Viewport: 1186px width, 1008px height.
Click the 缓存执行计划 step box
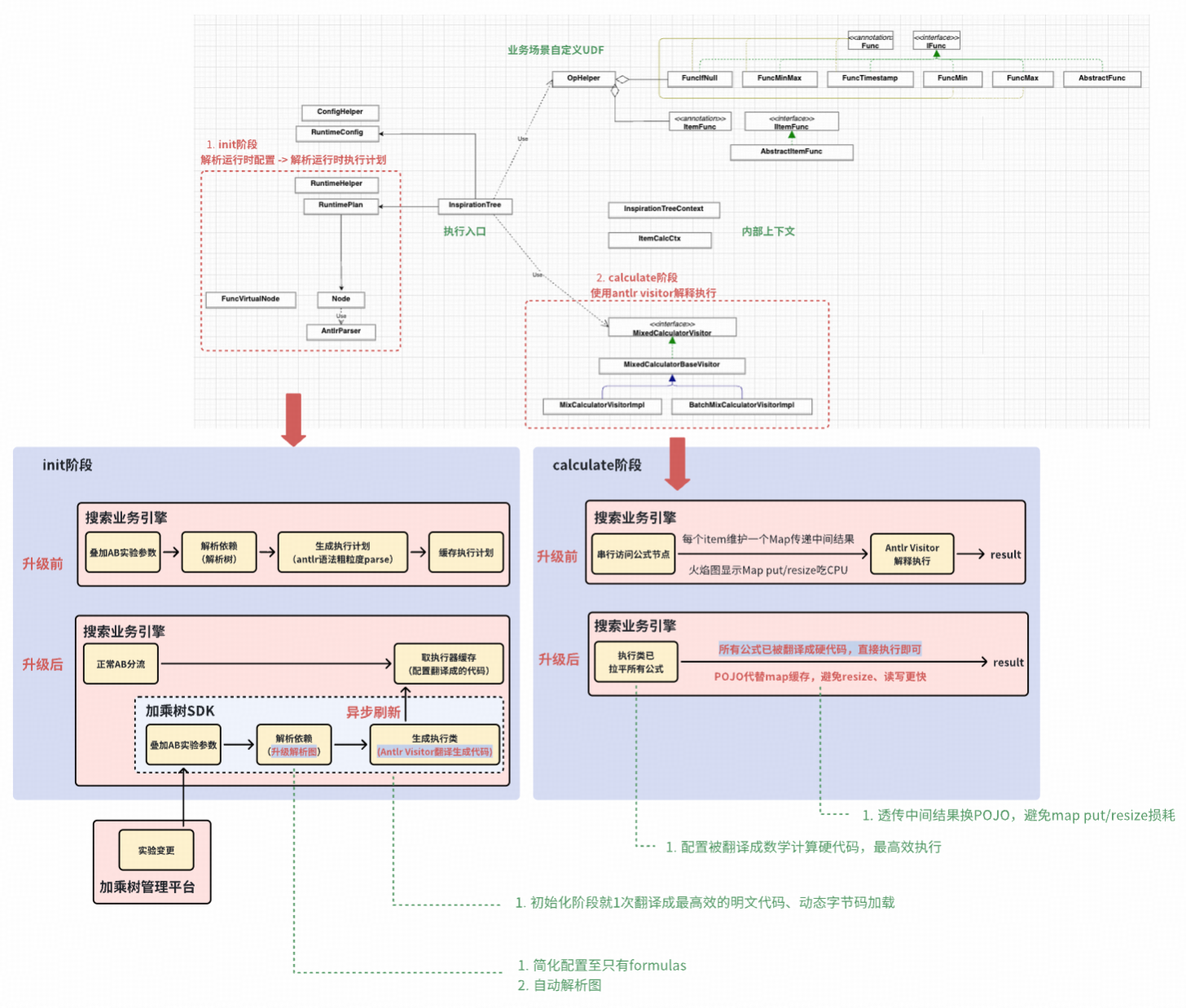[x=466, y=553]
